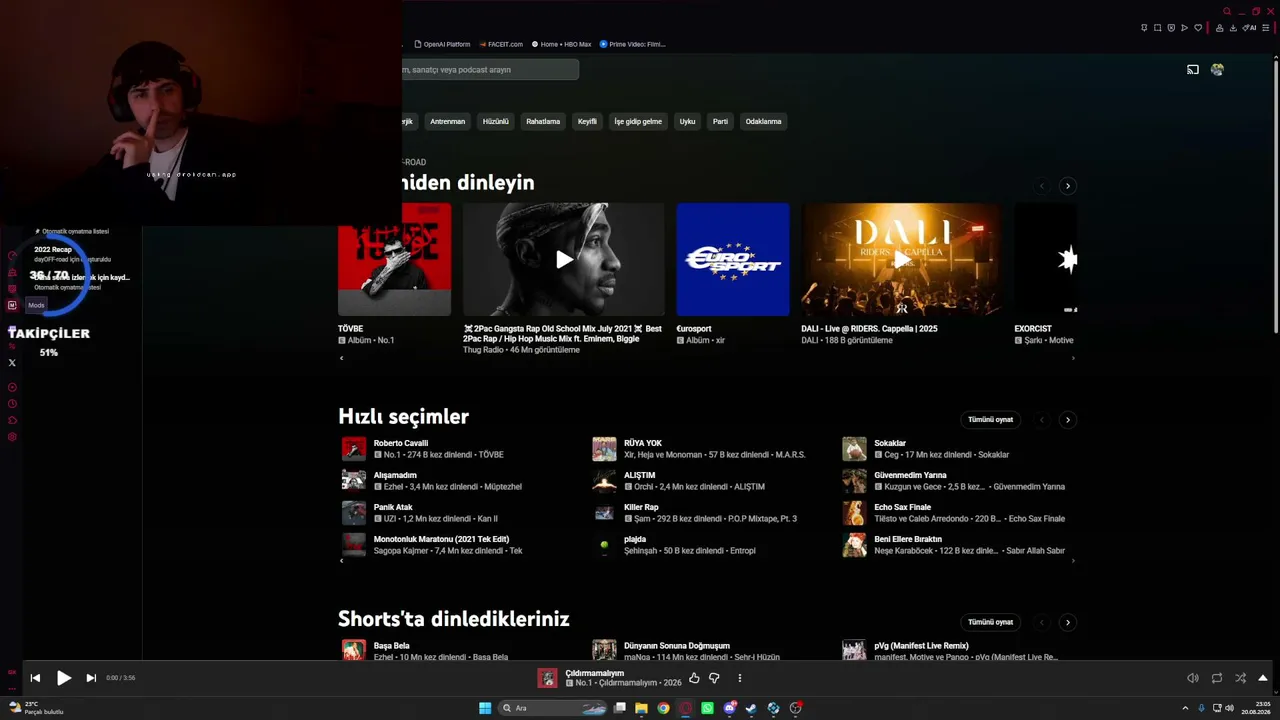
Task: Open the Eurosport album cover
Action: (x=733, y=259)
